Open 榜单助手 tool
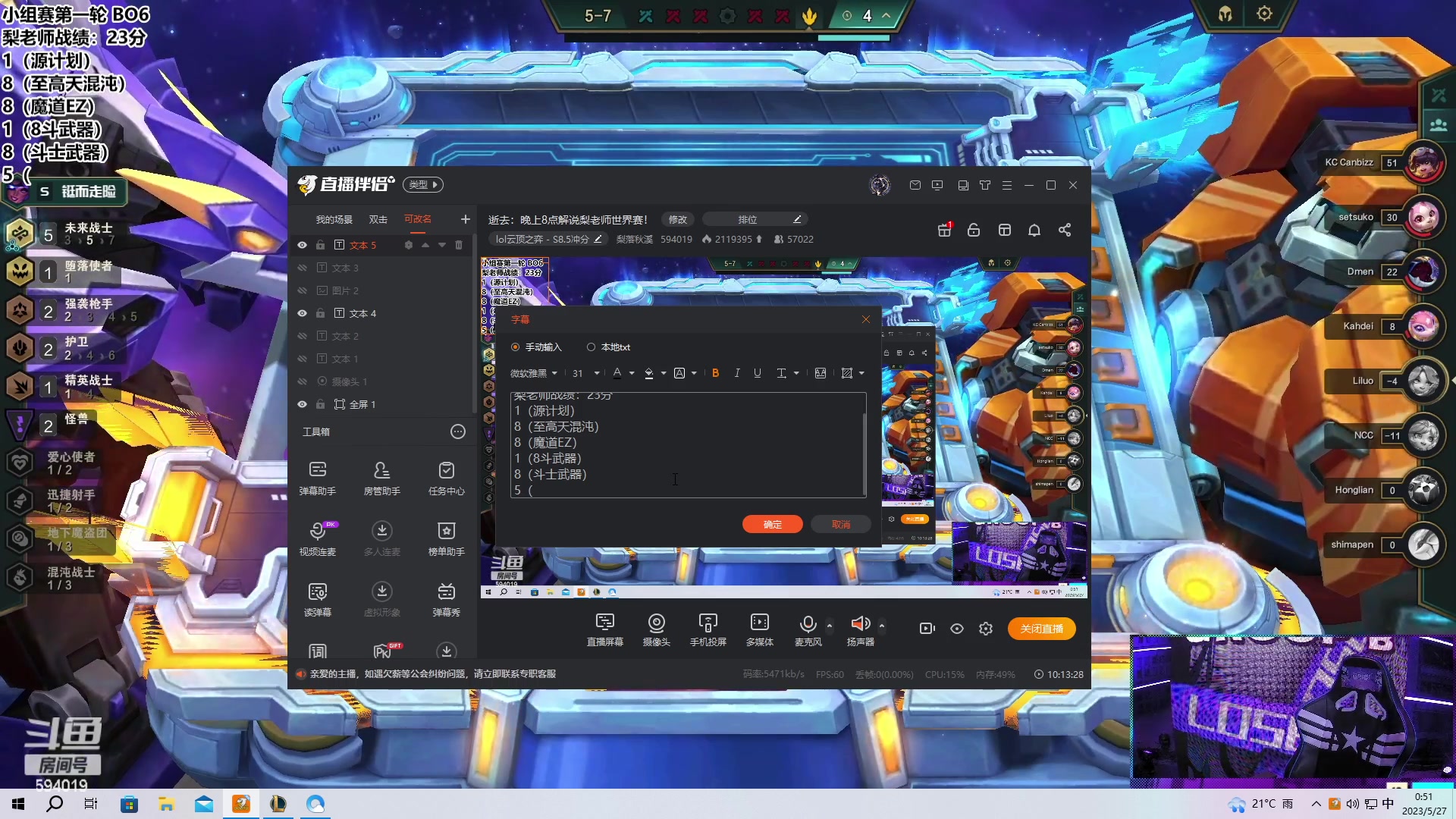The image size is (1456, 819). point(446,539)
